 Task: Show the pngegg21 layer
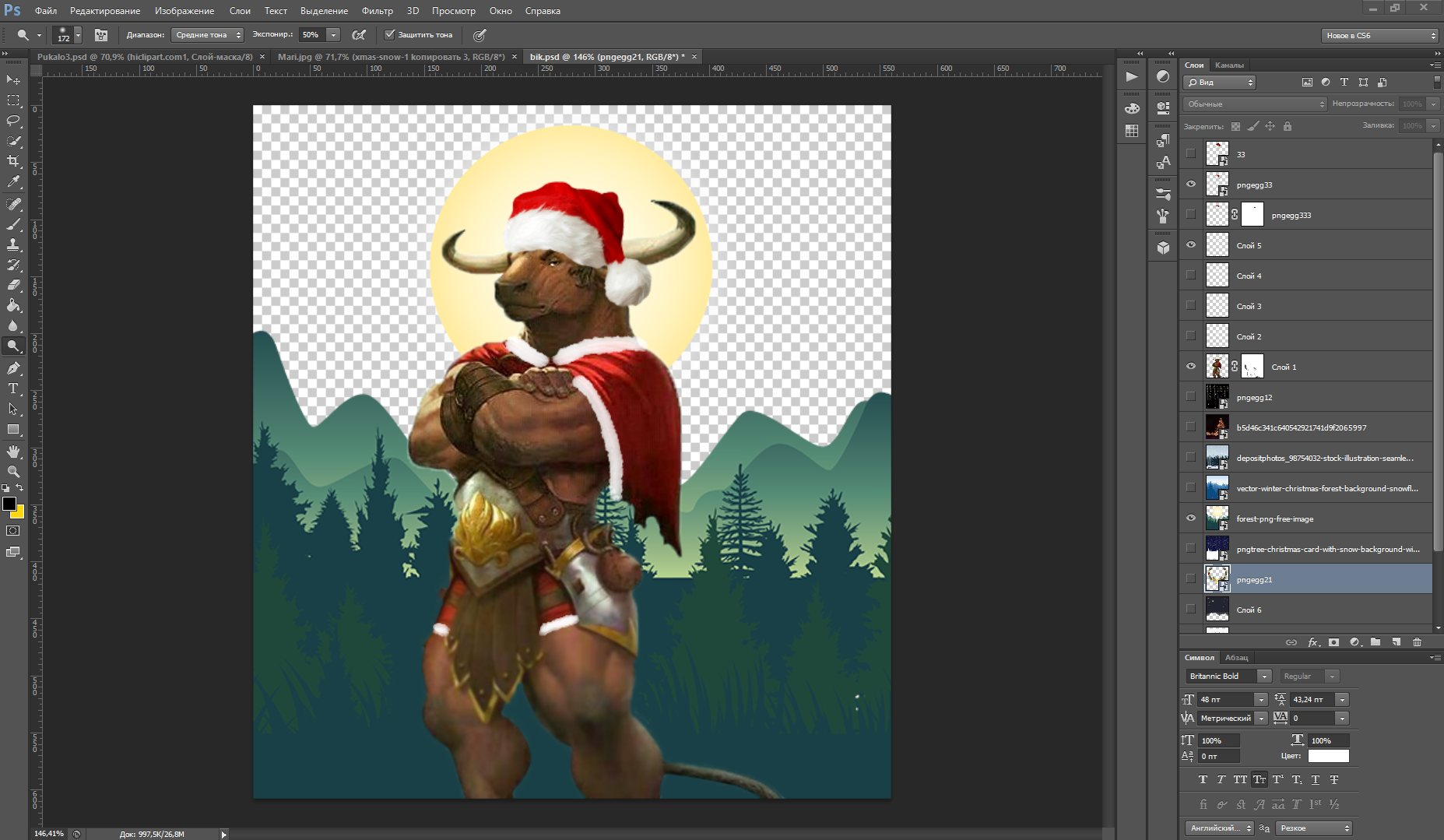point(1191,579)
